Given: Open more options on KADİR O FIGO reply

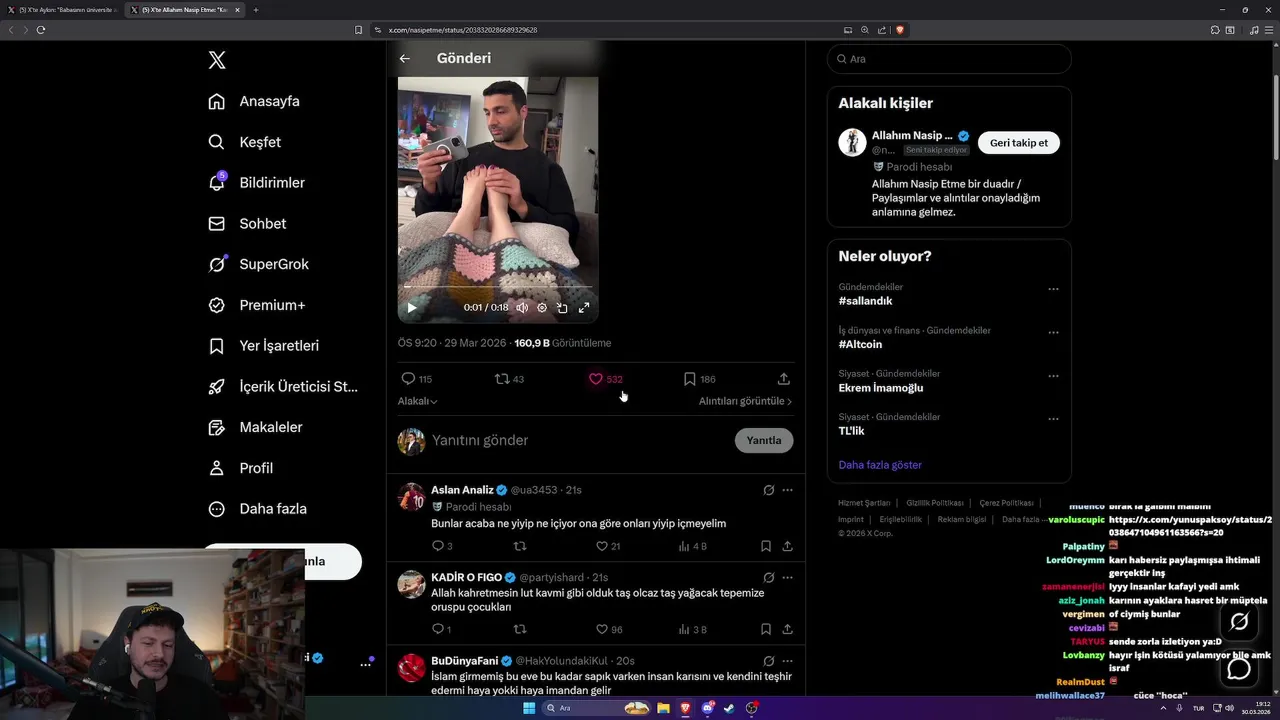Looking at the screenshot, I should (788, 578).
